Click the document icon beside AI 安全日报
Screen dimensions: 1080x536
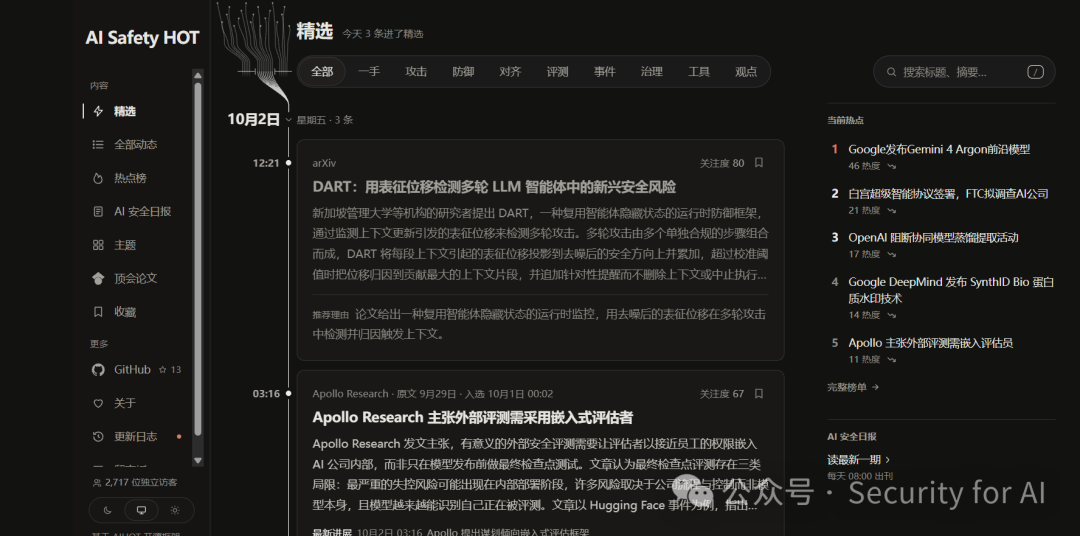tap(98, 212)
